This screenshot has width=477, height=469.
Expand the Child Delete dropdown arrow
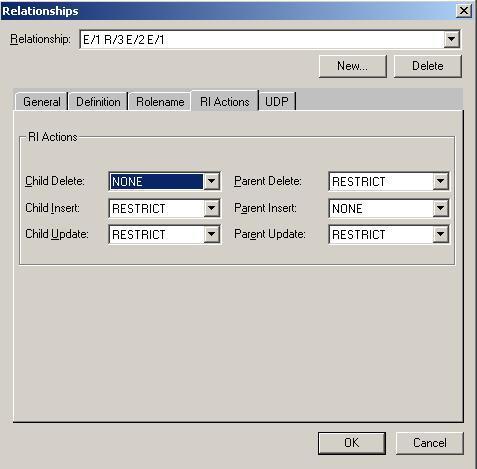[212, 181]
